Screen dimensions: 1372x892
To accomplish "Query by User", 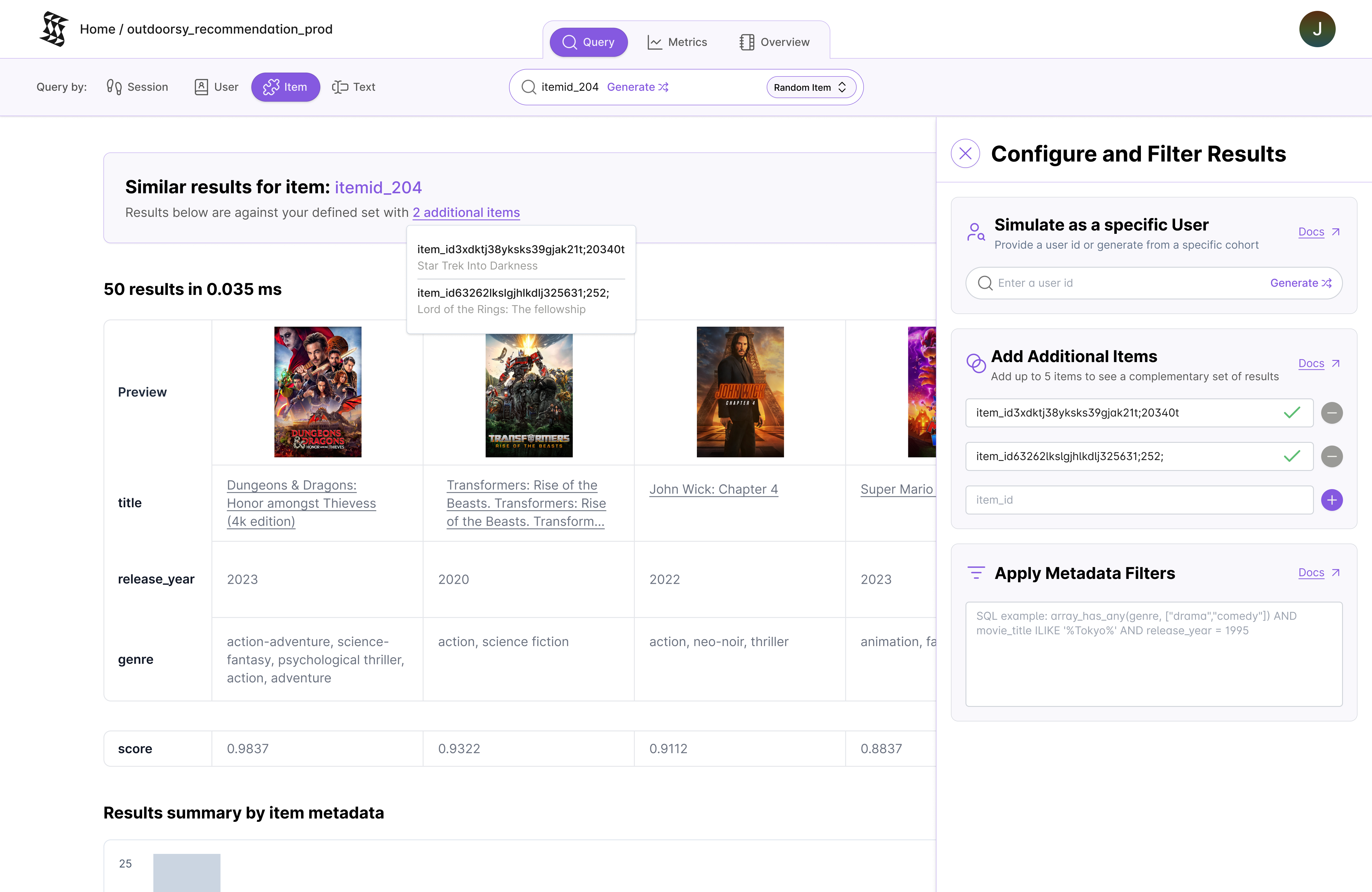I will pyautogui.click(x=216, y=87).
